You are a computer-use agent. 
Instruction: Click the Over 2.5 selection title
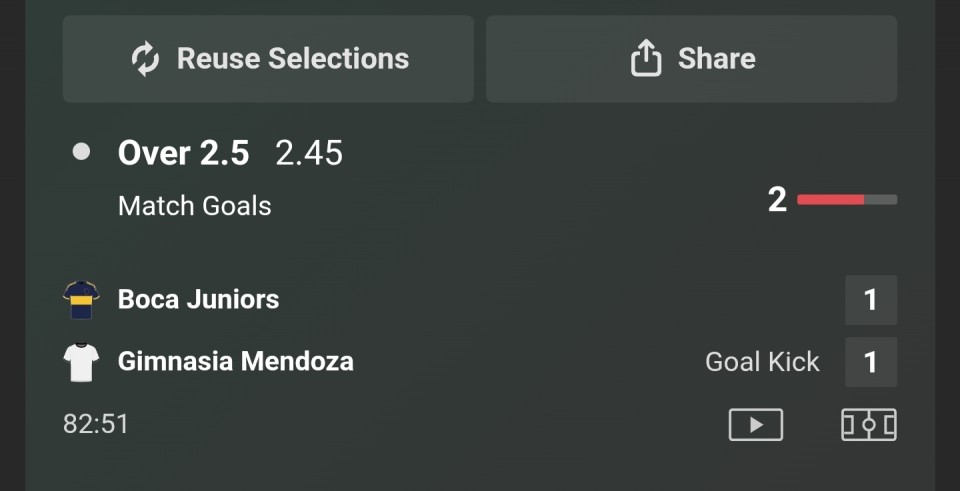pyautogui.click(x=183, y=153)
